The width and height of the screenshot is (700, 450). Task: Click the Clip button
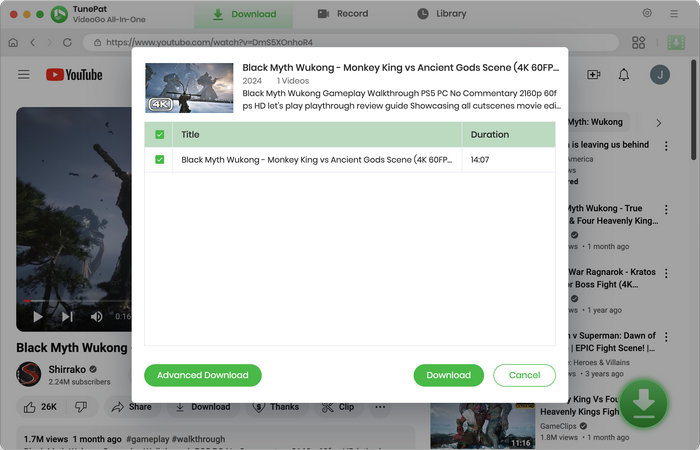338,407
